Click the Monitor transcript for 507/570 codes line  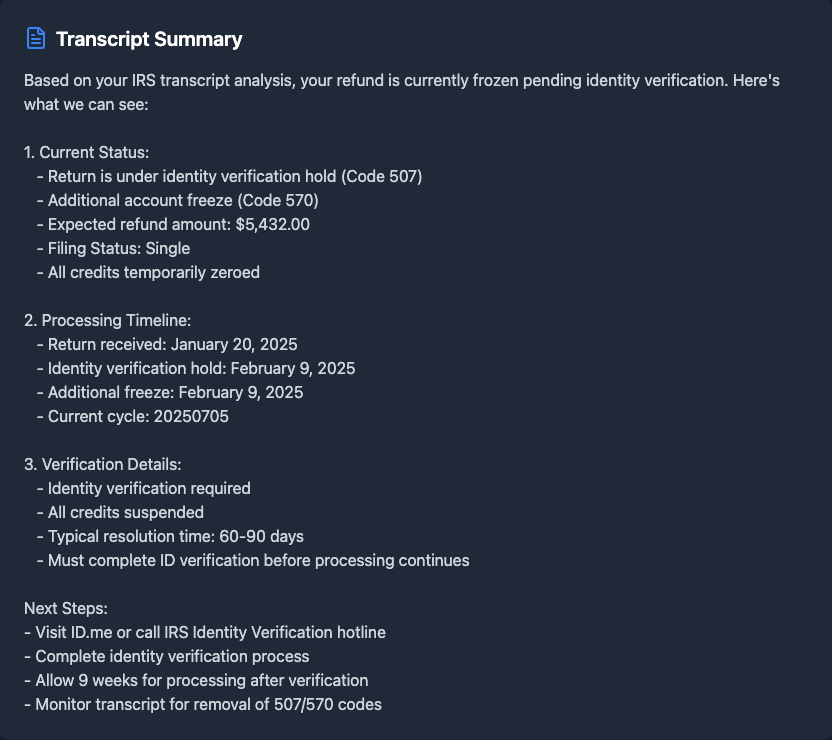coord(203,704)
